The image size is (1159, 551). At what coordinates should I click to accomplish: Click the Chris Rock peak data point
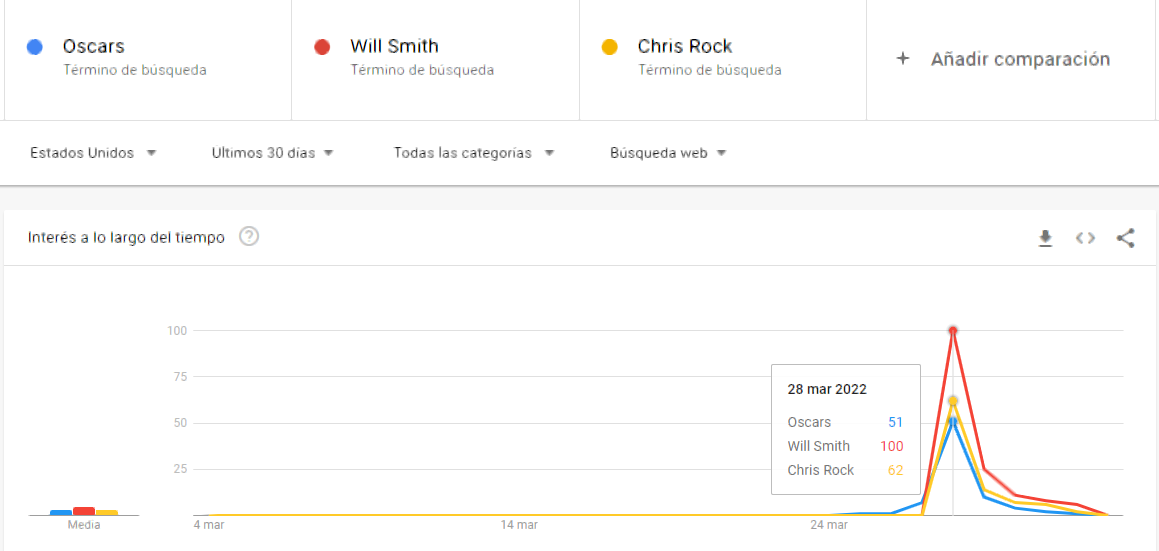click(953, 401)
